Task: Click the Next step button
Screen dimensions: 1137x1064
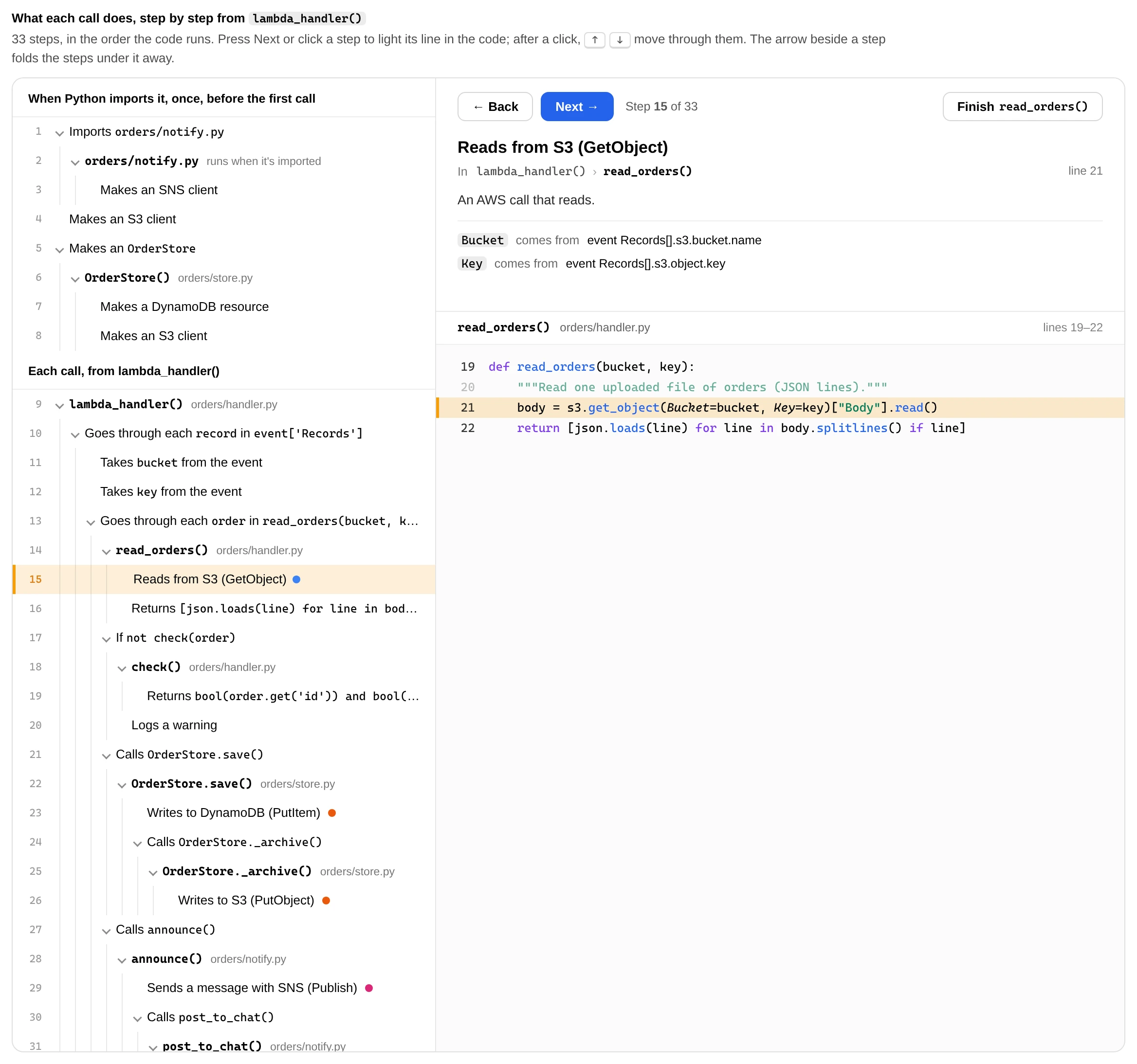Action: coord(576,107)
